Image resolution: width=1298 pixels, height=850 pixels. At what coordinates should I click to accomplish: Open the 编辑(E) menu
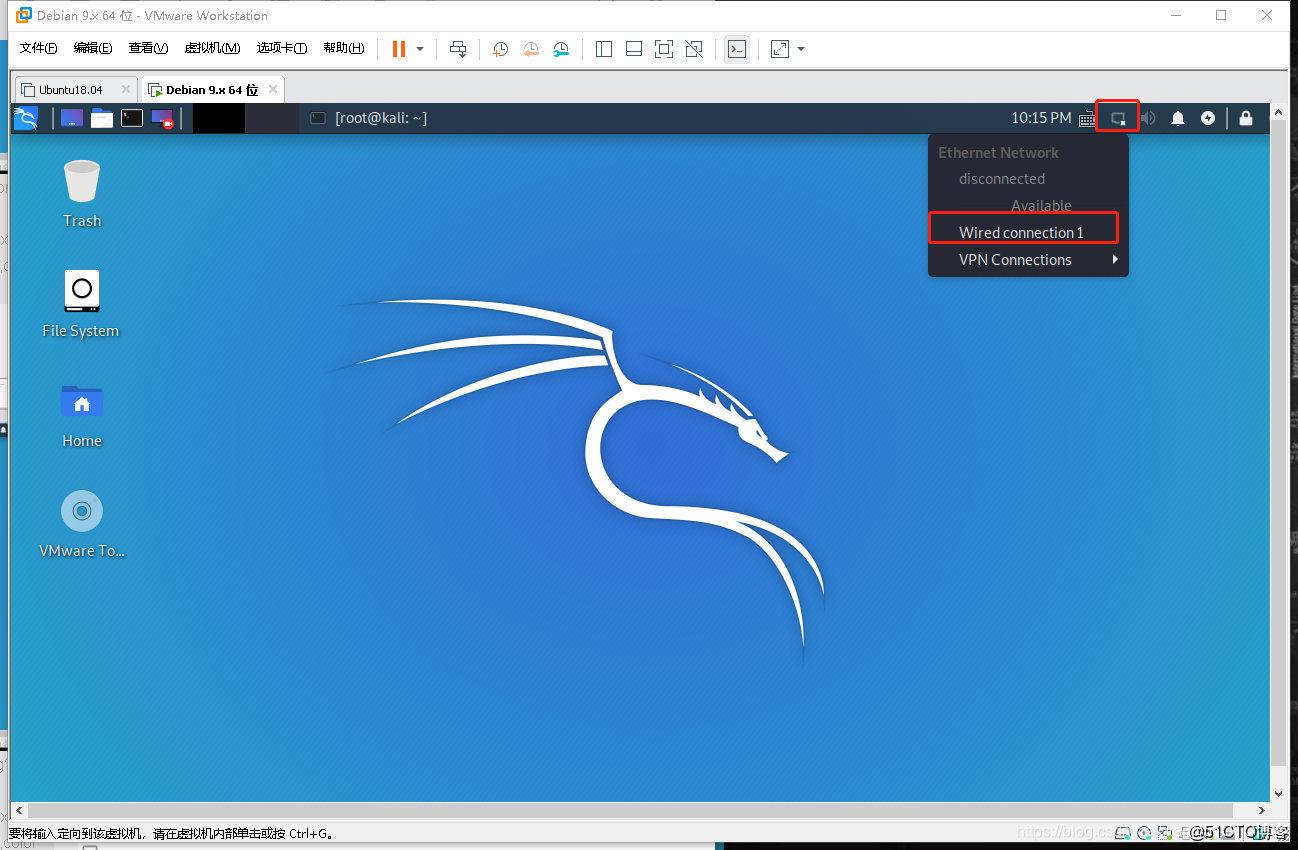point(93,48)
